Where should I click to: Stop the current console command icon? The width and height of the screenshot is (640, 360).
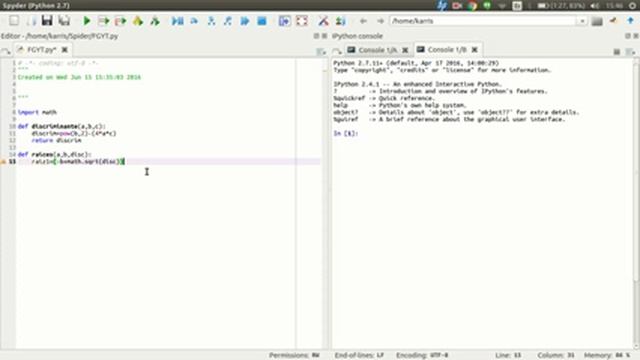(x=617, y=51)
